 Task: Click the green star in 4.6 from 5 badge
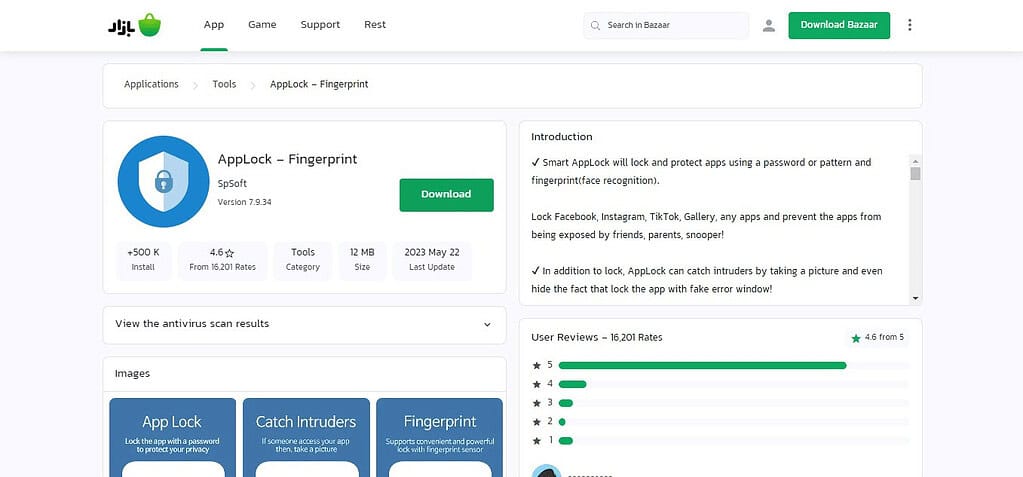856,338
